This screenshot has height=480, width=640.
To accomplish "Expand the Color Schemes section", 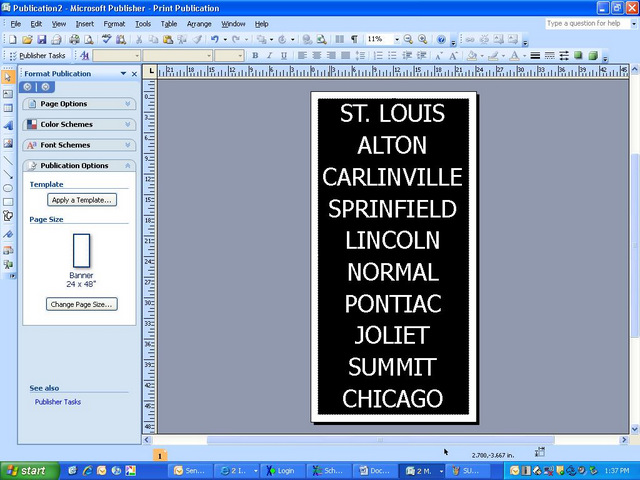I will coord(79,124).
